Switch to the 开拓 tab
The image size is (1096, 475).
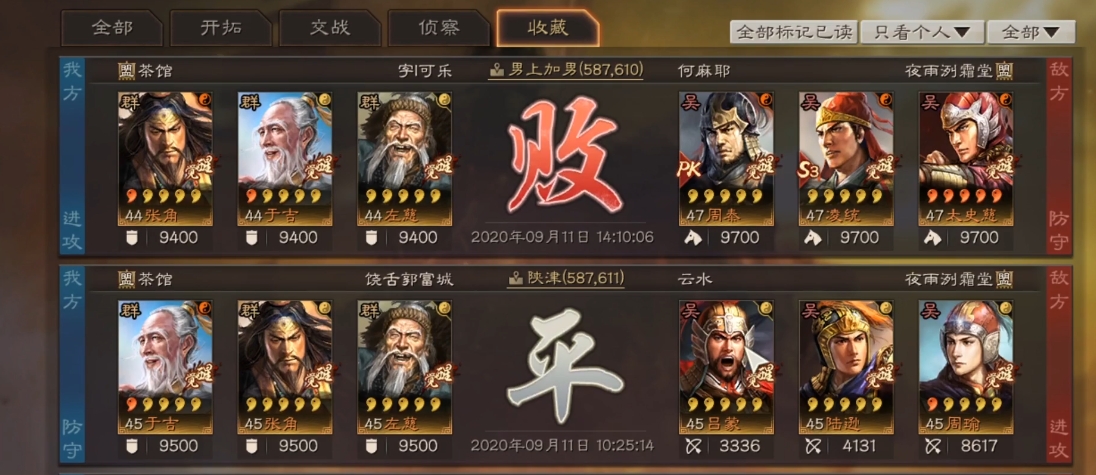[x=221, y=29]
